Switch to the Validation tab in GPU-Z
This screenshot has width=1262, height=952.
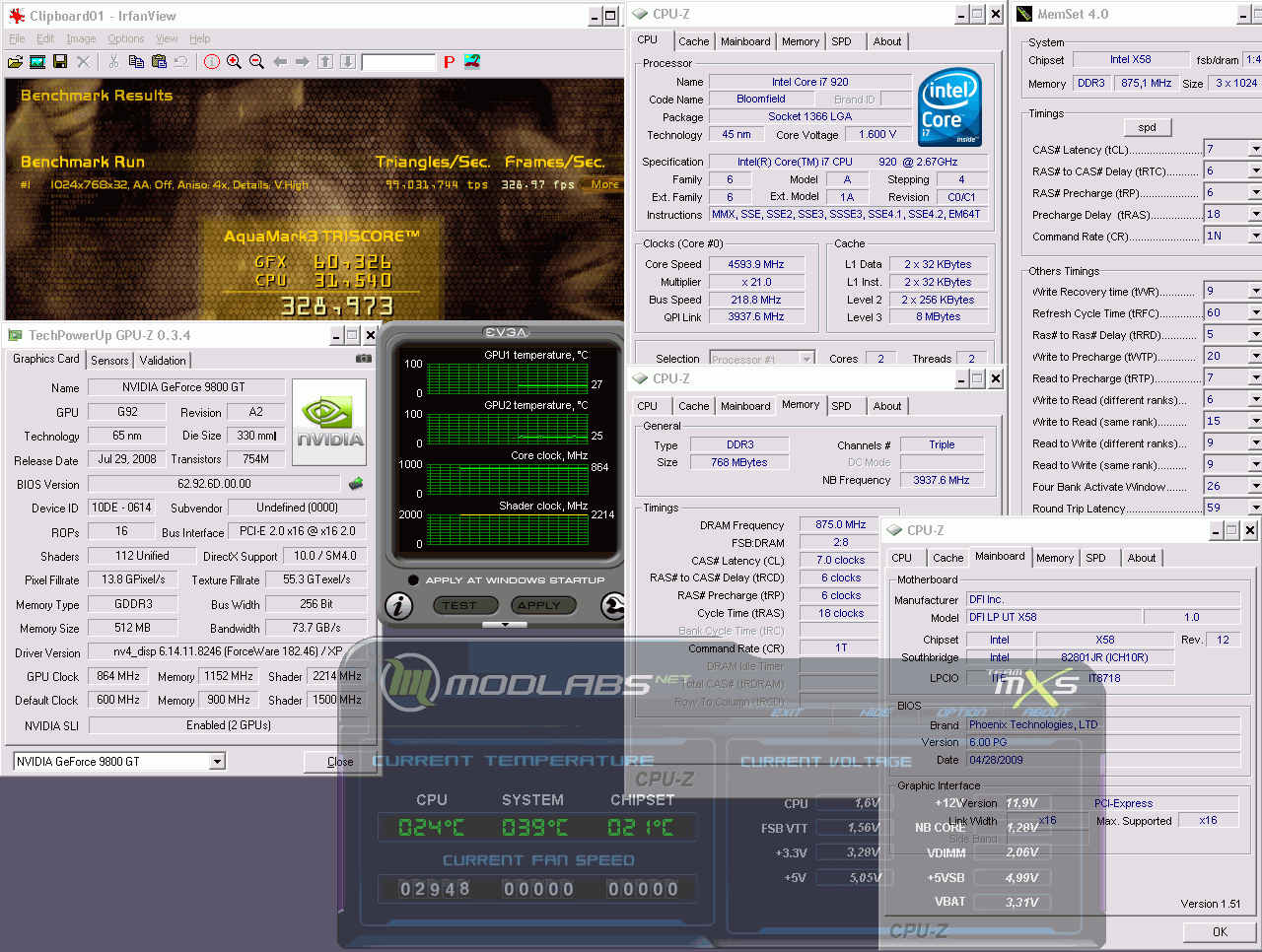[163, 361]
